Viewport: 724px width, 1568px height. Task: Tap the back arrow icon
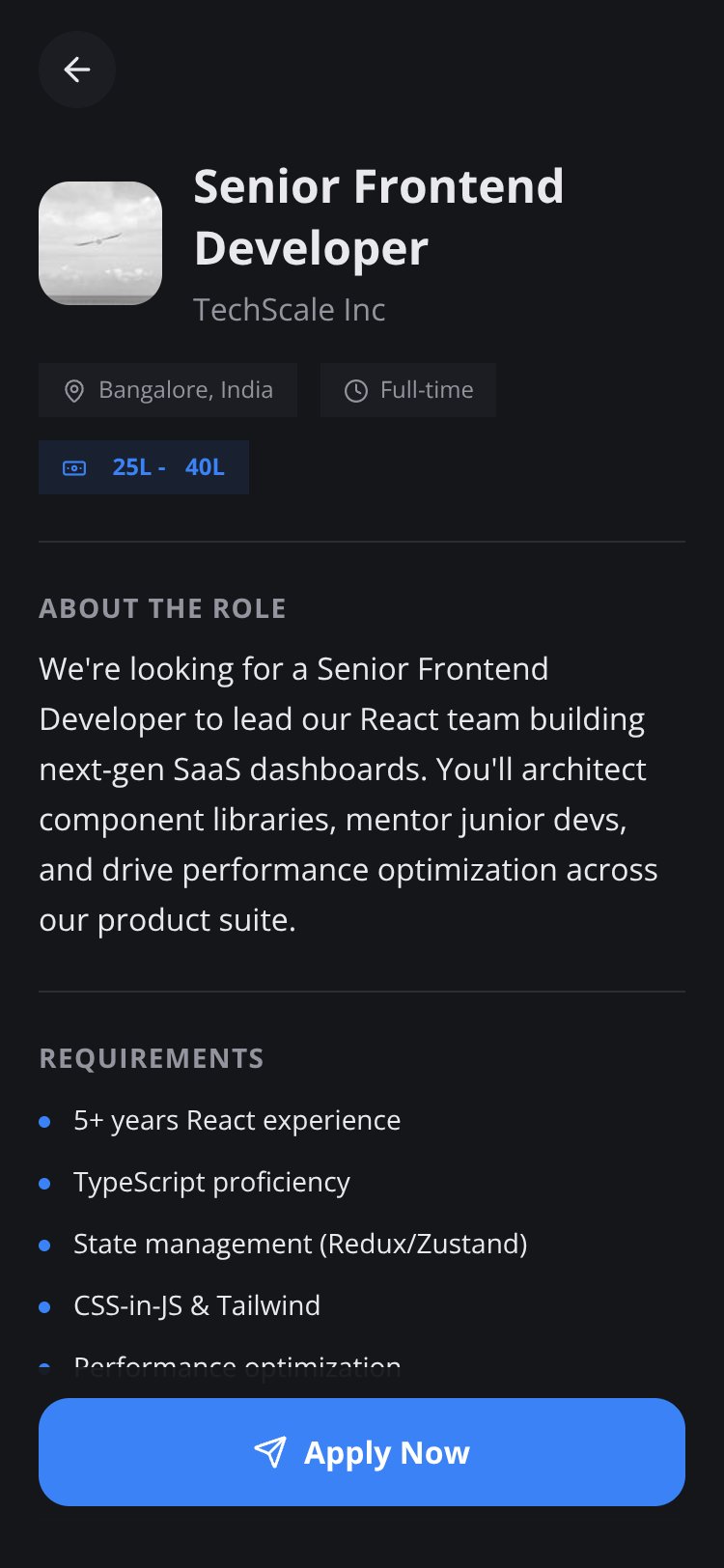tap(77, 70)
